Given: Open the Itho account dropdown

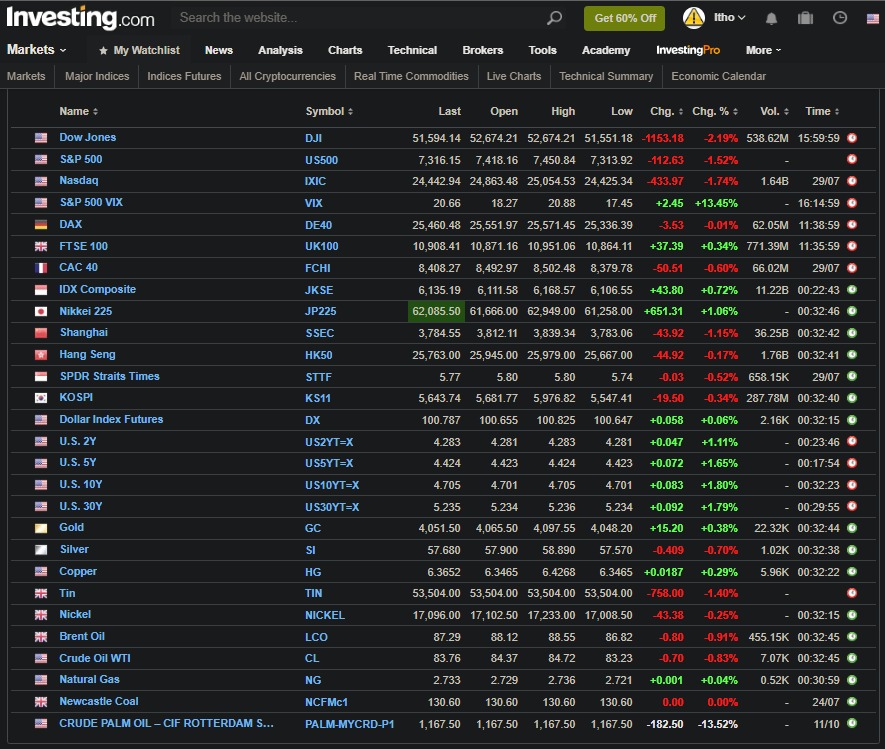Looking at the screenshot, I should [x=730, y=17].
